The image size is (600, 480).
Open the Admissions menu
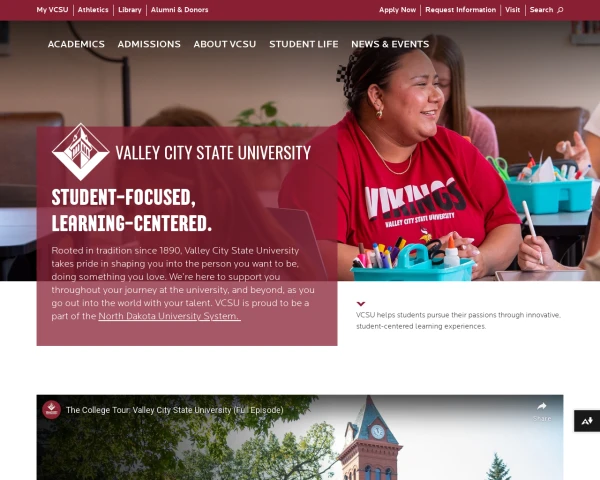(x=149, y=44)
